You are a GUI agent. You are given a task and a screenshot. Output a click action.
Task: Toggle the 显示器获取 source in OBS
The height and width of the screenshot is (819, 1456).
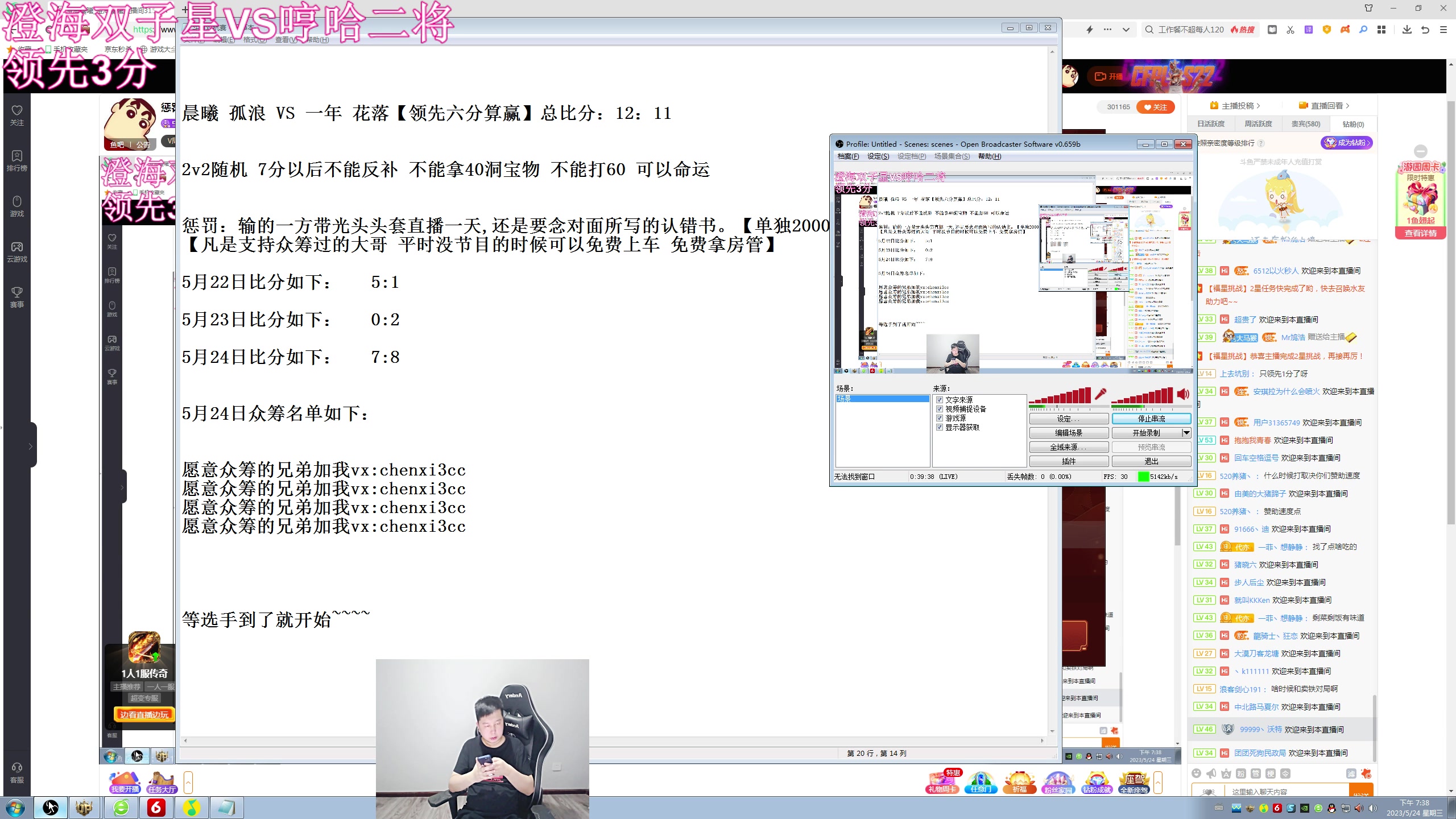(940, 427)
